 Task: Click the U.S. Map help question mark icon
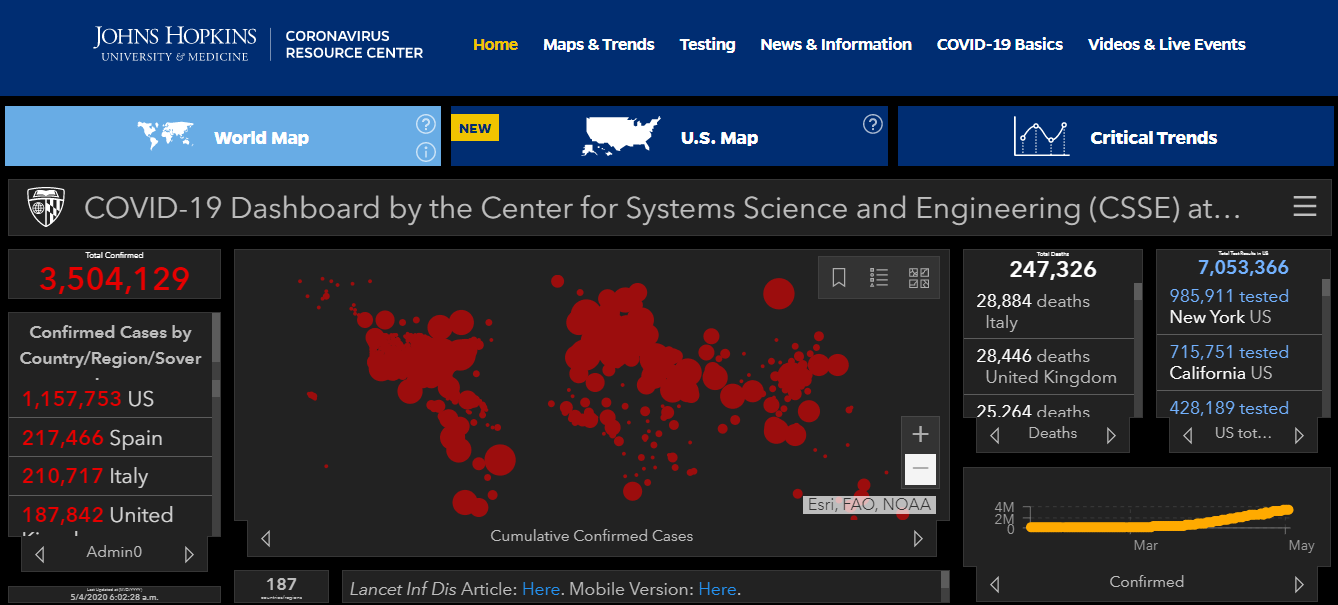pos(873,124)
